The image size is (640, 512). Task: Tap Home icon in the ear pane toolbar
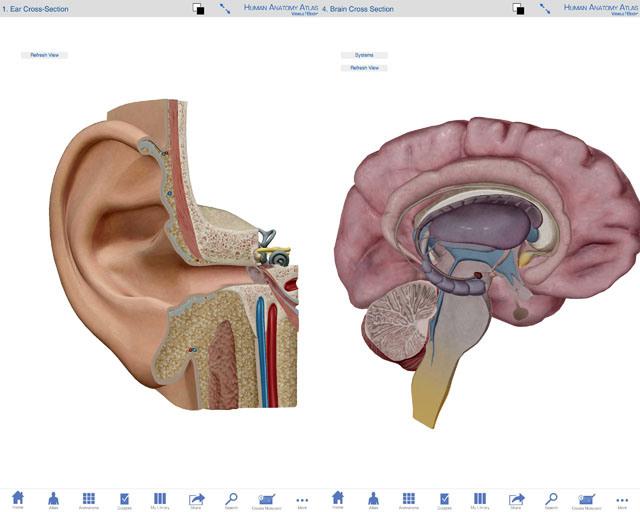pyautogui.click(x=17, y=498)
